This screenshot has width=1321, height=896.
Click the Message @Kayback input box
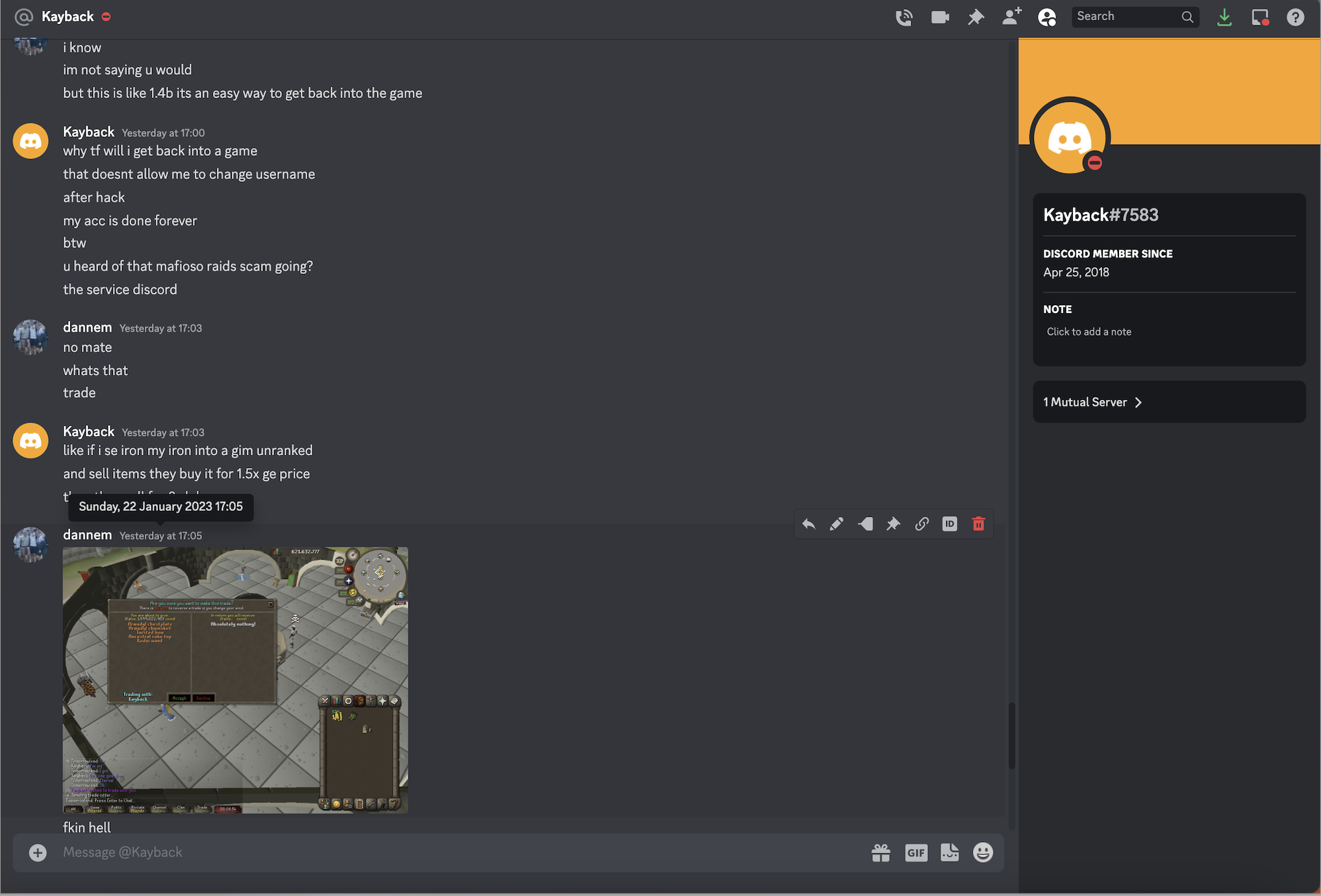[455, 852]
